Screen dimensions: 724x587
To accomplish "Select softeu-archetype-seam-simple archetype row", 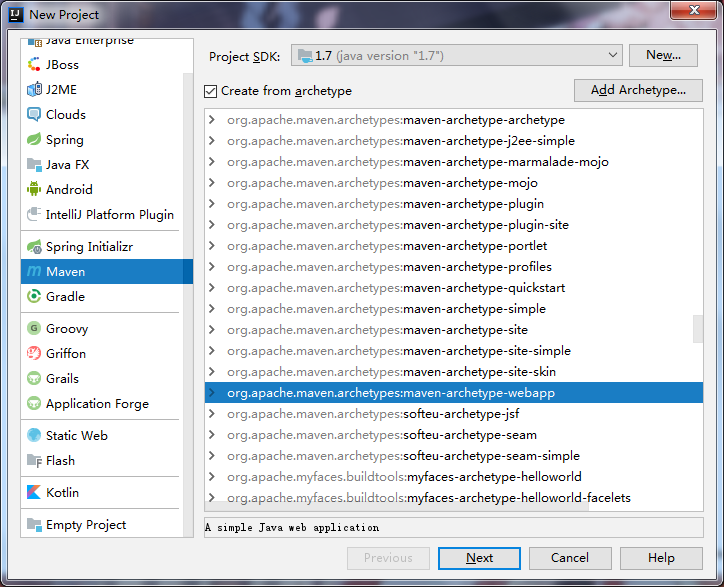I will point(454,456).
